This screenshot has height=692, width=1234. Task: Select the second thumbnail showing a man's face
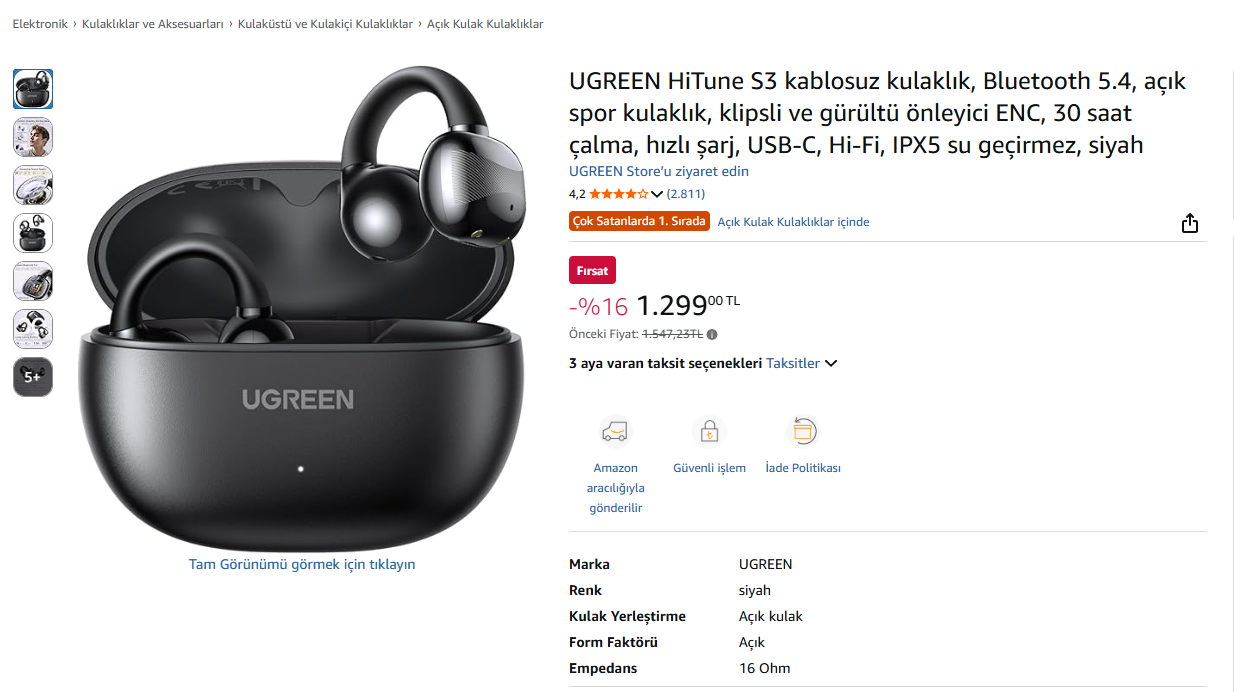33,137
